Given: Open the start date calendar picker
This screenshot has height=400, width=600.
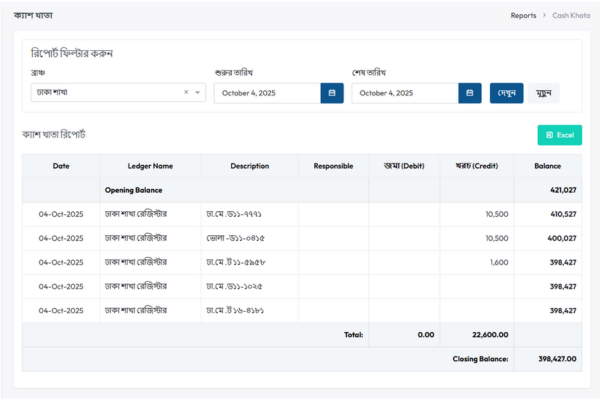Looking at the screenshot, I should 333,93.
